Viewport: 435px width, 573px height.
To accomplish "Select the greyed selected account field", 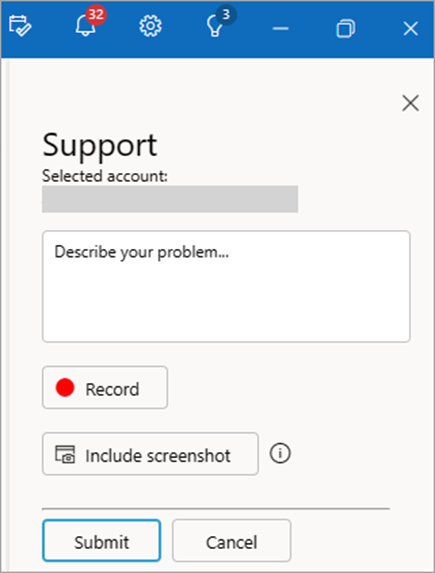I will pyautogui.click(x=170, y=199).
